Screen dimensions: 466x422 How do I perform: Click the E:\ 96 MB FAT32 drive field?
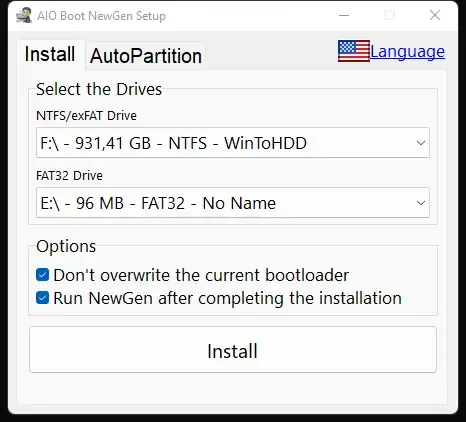click(x=233, y=203)
